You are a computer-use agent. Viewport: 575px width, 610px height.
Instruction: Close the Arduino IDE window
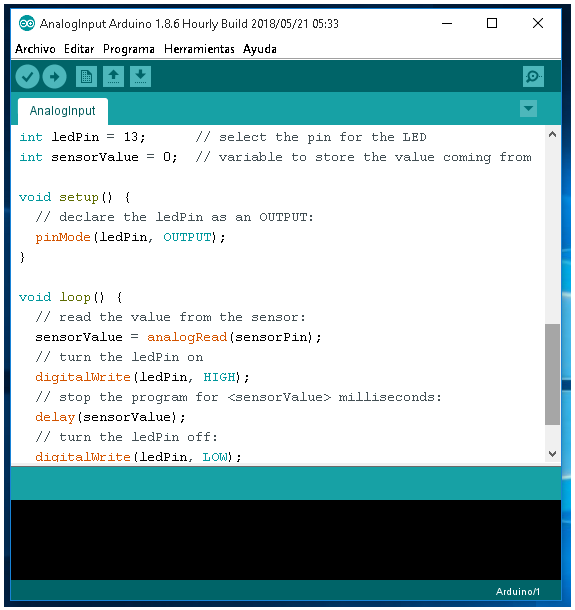(x=538, y=23)
